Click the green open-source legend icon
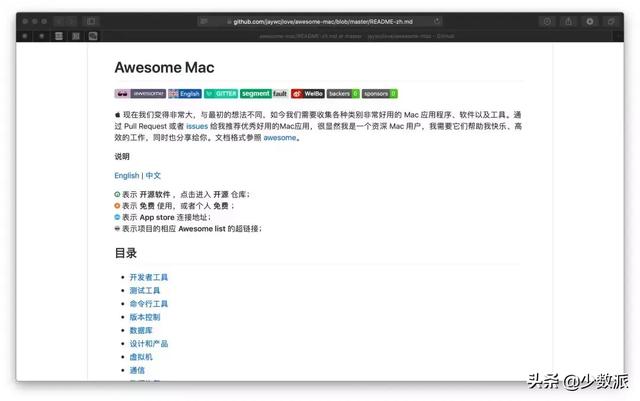Viewport: 640px width, 401px height. pyautogui.click(x=117, y=194)
